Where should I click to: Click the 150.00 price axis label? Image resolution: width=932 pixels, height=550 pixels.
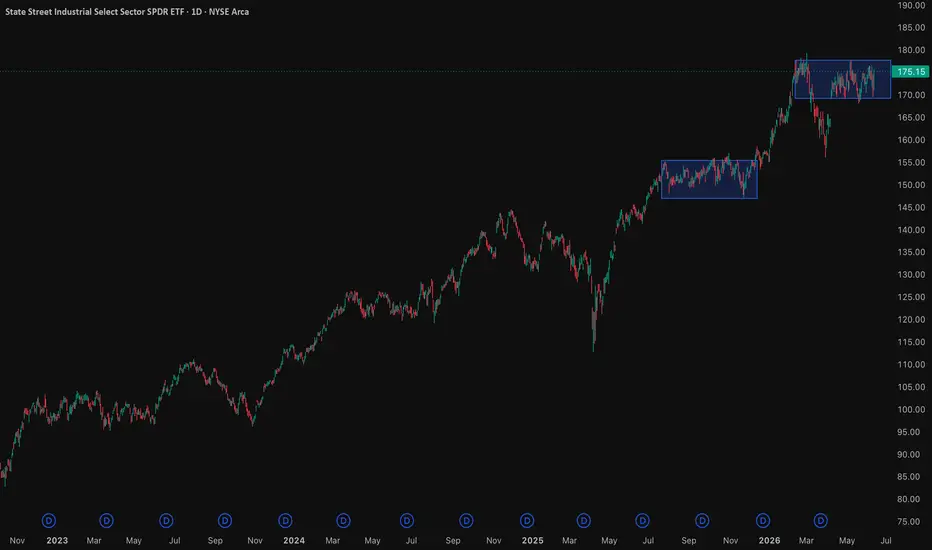[x=911, y=185]
